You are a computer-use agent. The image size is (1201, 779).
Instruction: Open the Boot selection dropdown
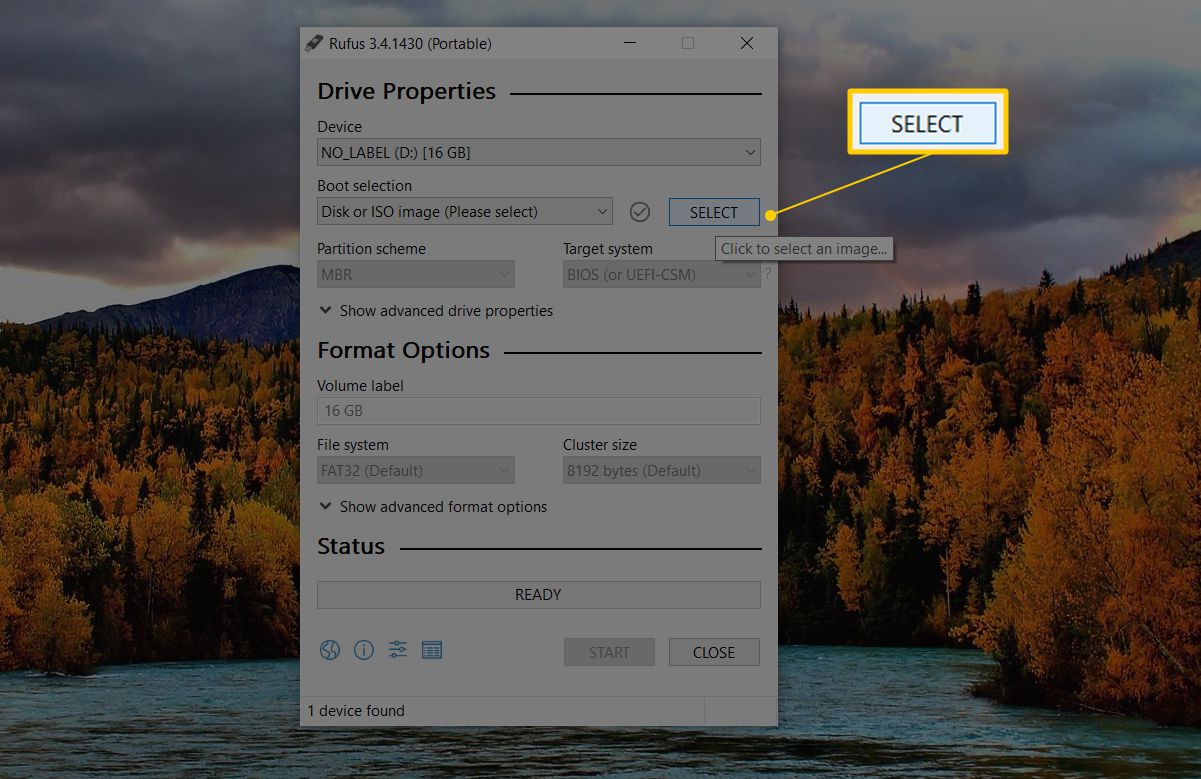tap(464, 212)
